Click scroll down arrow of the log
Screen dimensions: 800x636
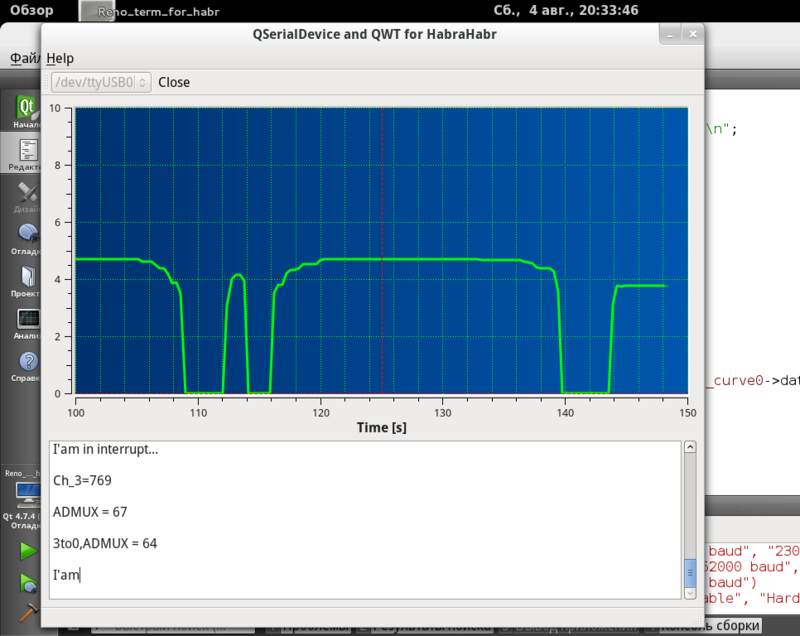tap(690, 593)
